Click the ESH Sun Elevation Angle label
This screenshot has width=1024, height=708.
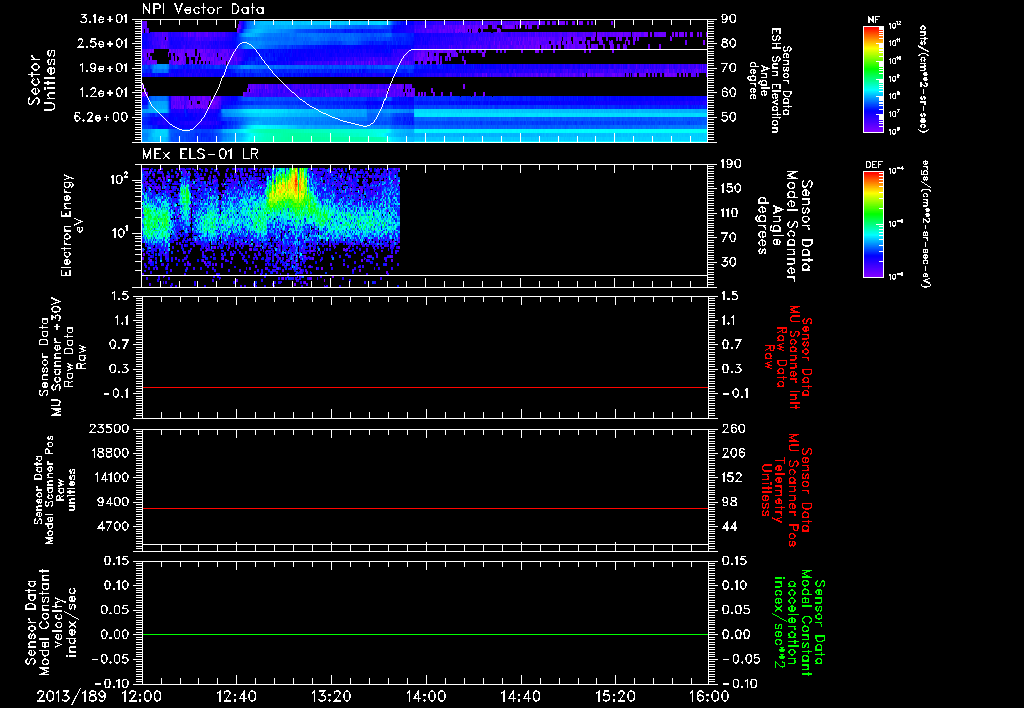click(770, 80)
